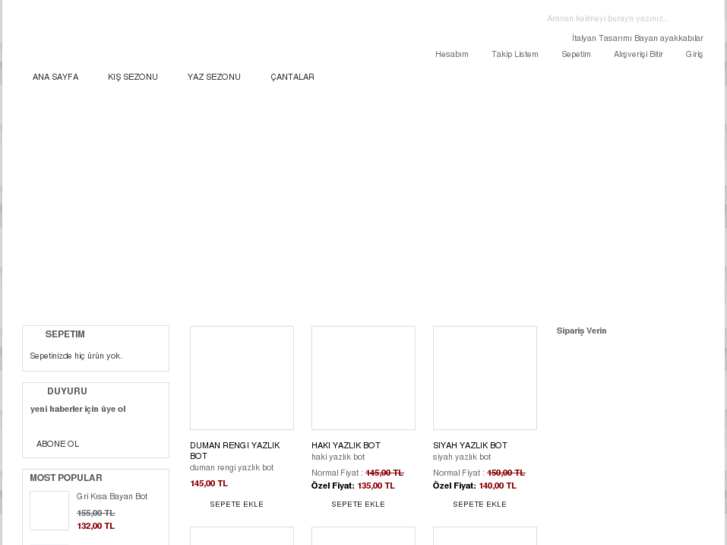Click the Sipariş Verin link
The height and width of the screenshot is (545, 727).
[x=581, y=331]
